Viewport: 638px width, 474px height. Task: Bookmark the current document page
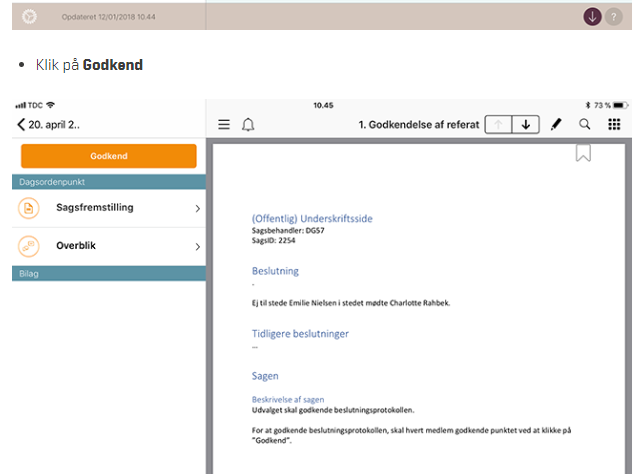[583, 152]
